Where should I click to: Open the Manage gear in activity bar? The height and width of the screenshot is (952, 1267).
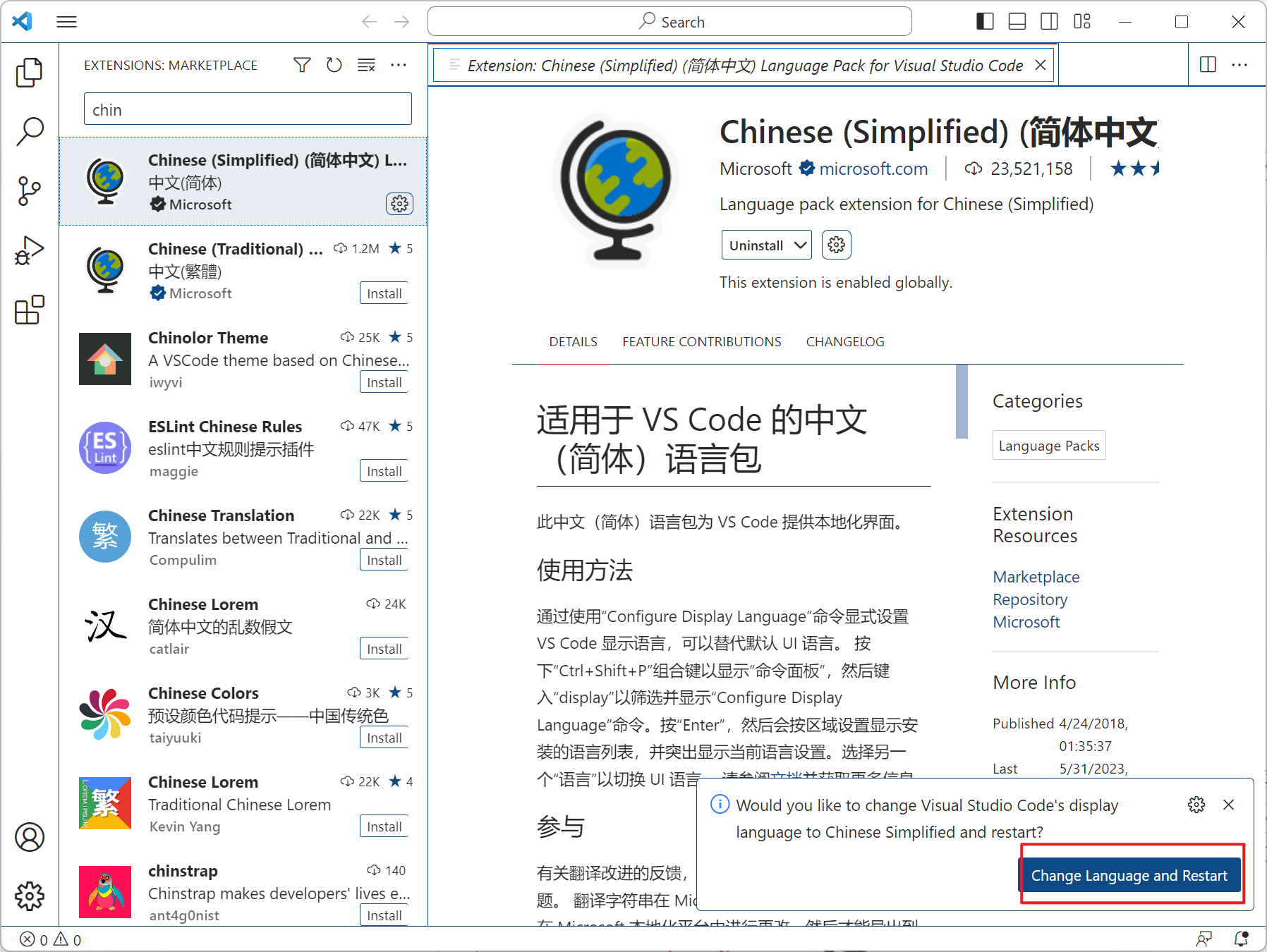[x=30, y=896]
